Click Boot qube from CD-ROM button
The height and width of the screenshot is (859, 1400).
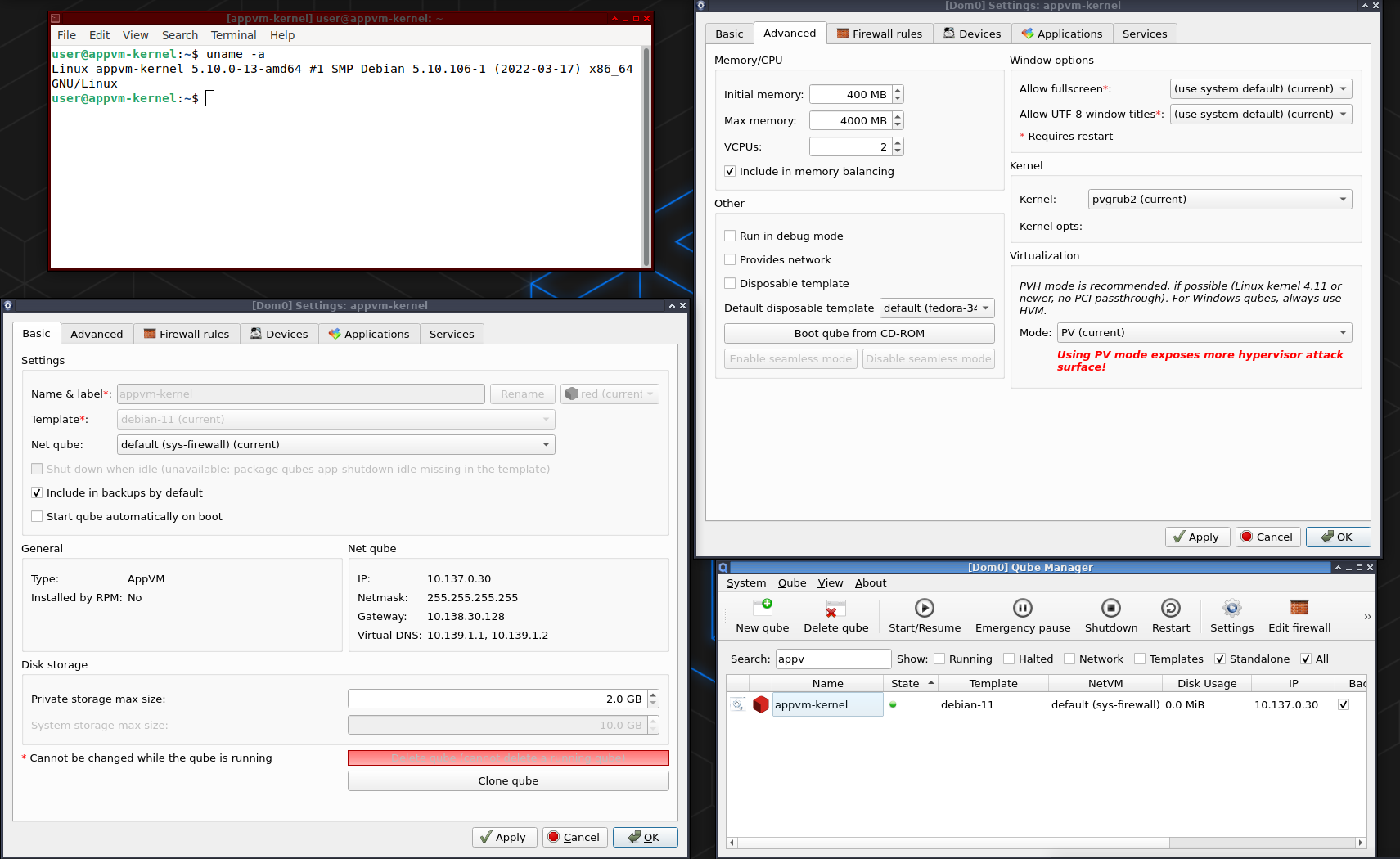(859, 334)
